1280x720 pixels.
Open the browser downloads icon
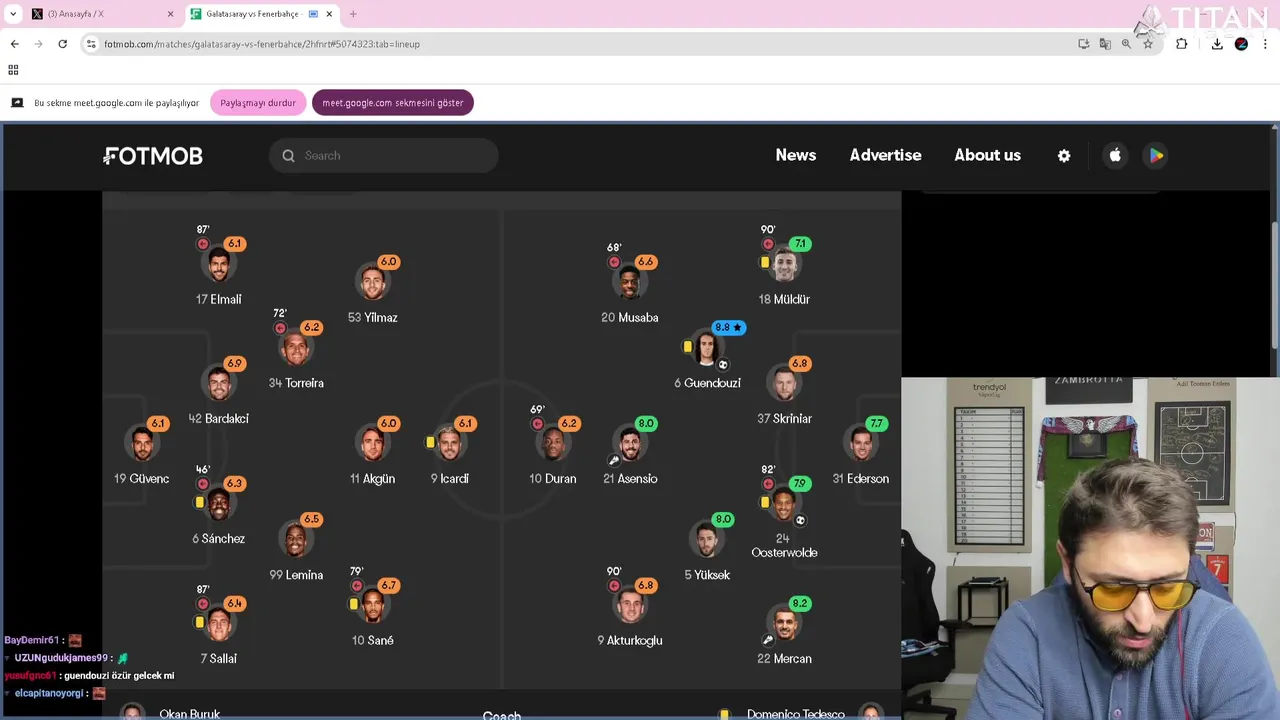(1217, 44)
